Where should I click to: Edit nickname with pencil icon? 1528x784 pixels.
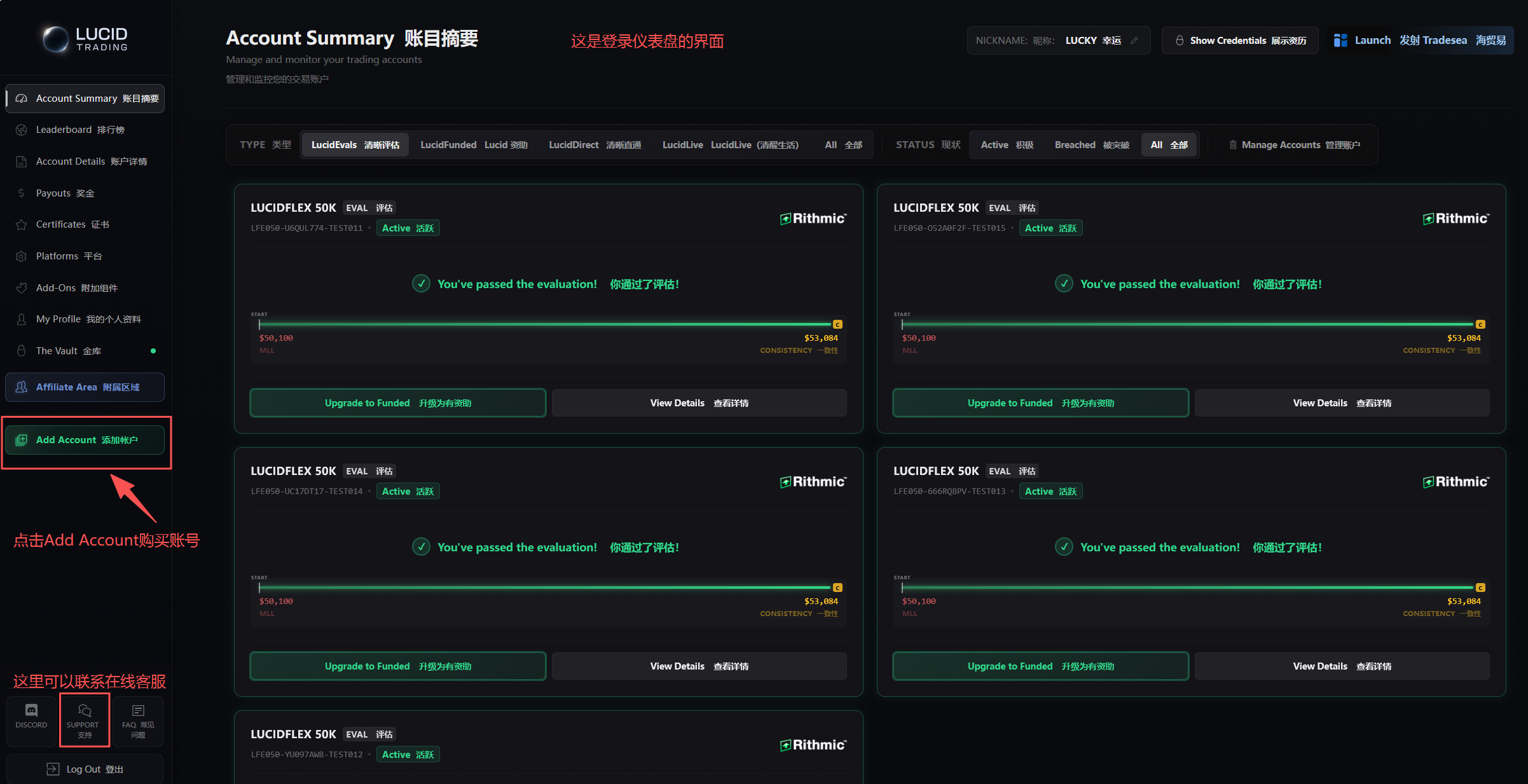(1134, 41)
